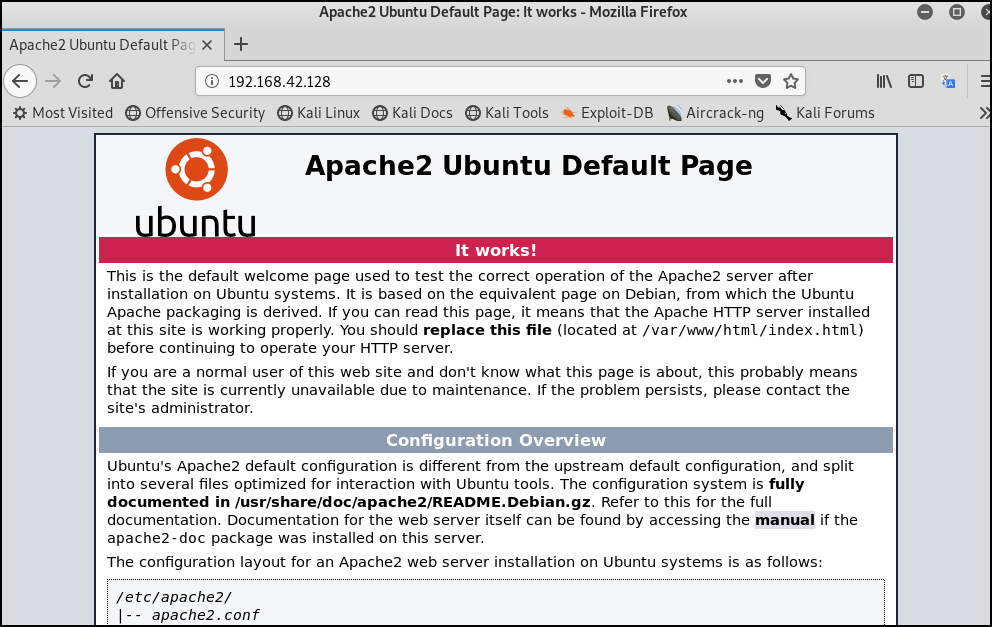The height and width of the screenshot is (627, 992).
Task: Open page actions three-dot menu
Action: (x=735, y=82)
